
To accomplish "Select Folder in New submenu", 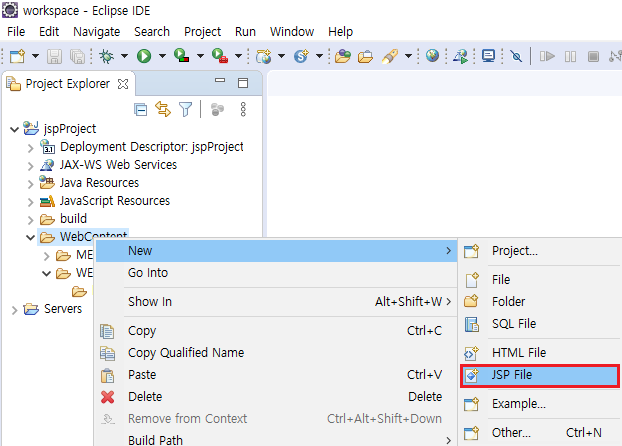I will pyautogui.click(x=540, y=302).
